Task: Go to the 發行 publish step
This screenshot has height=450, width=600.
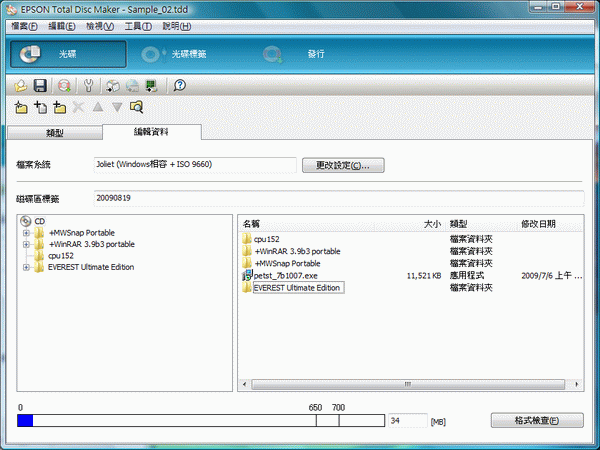Action: pyautogui.click(x=295, y=54)
